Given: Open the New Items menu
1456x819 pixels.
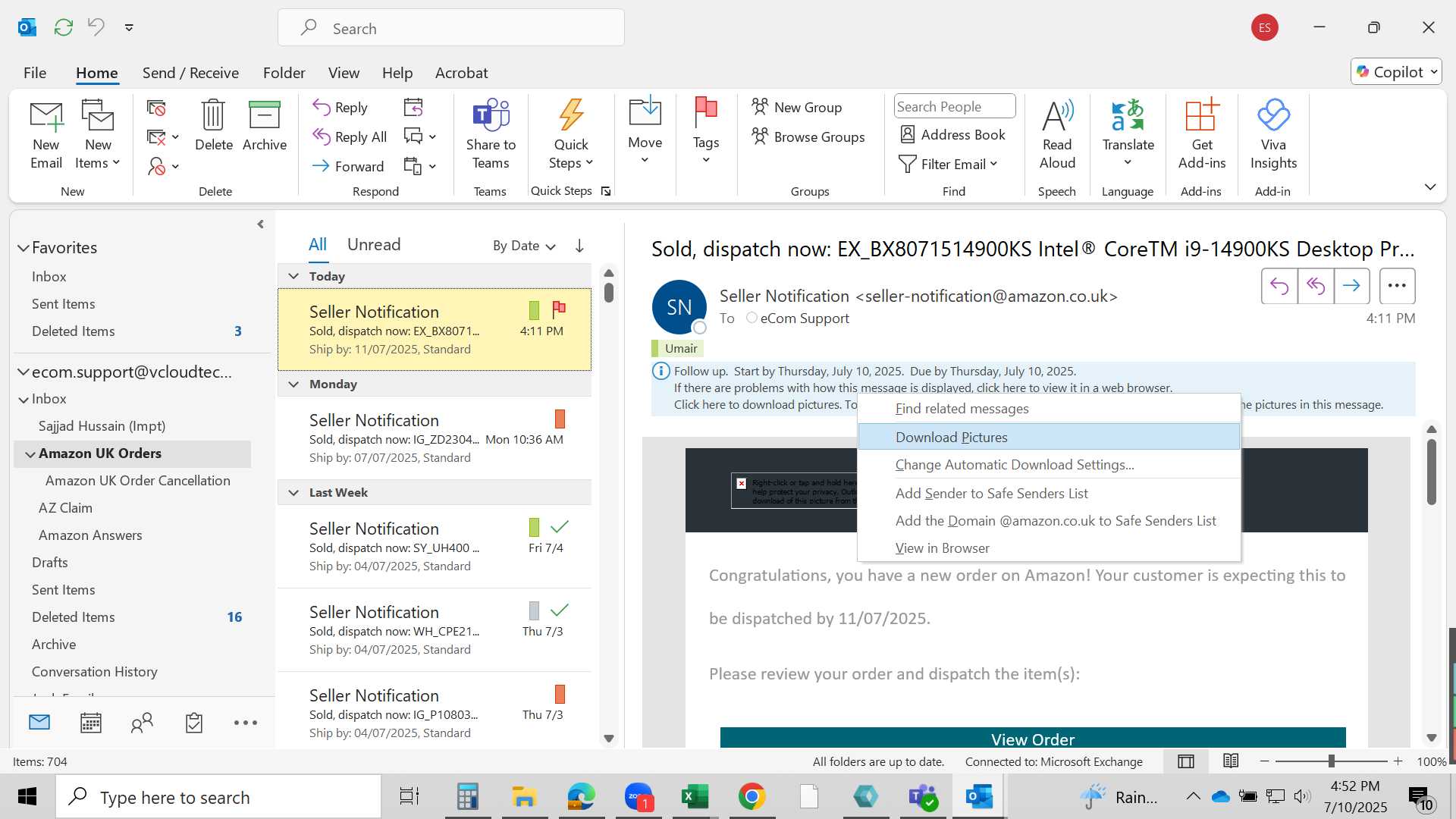Looking at the screenshot, I should (98, 135).
